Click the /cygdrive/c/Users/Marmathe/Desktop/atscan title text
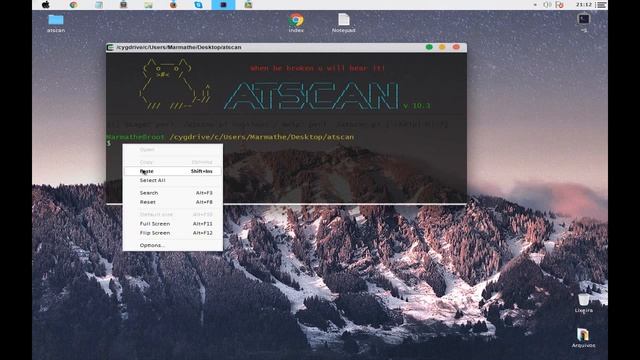The height and width of the screenshot is (360, 640). coord(179,47)
